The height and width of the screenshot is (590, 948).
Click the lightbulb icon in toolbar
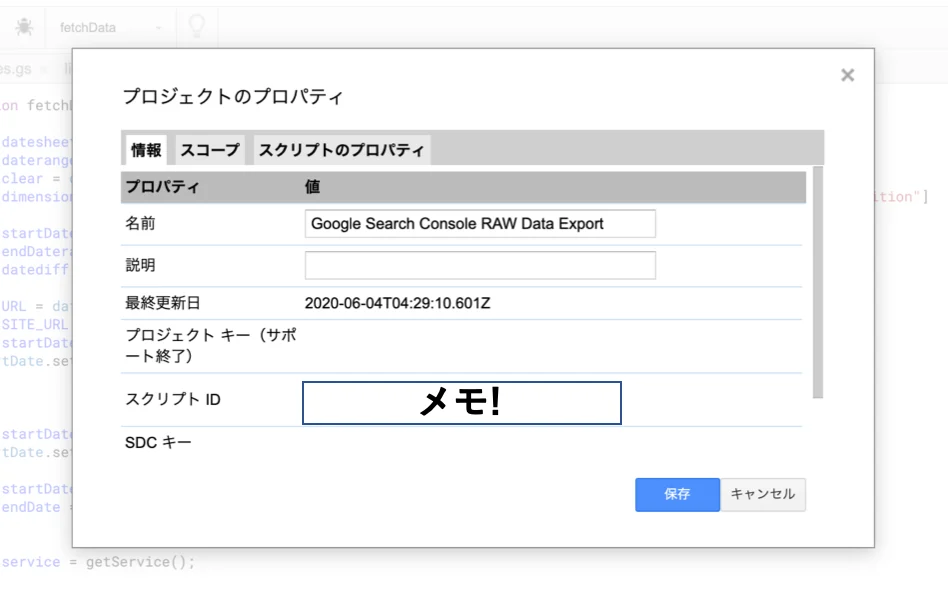(x=196, y=27)
